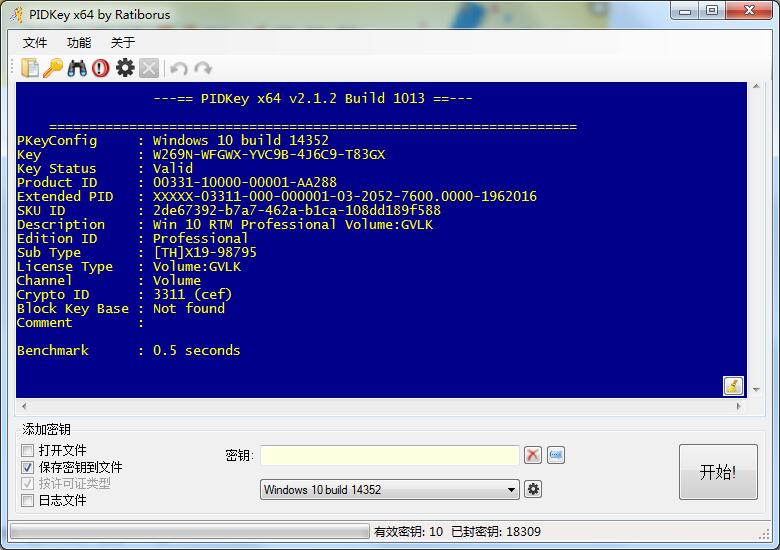The height and width of the screenshot is (550, 780).
Task: Open the 功能 menu
Action: (79, 43)
